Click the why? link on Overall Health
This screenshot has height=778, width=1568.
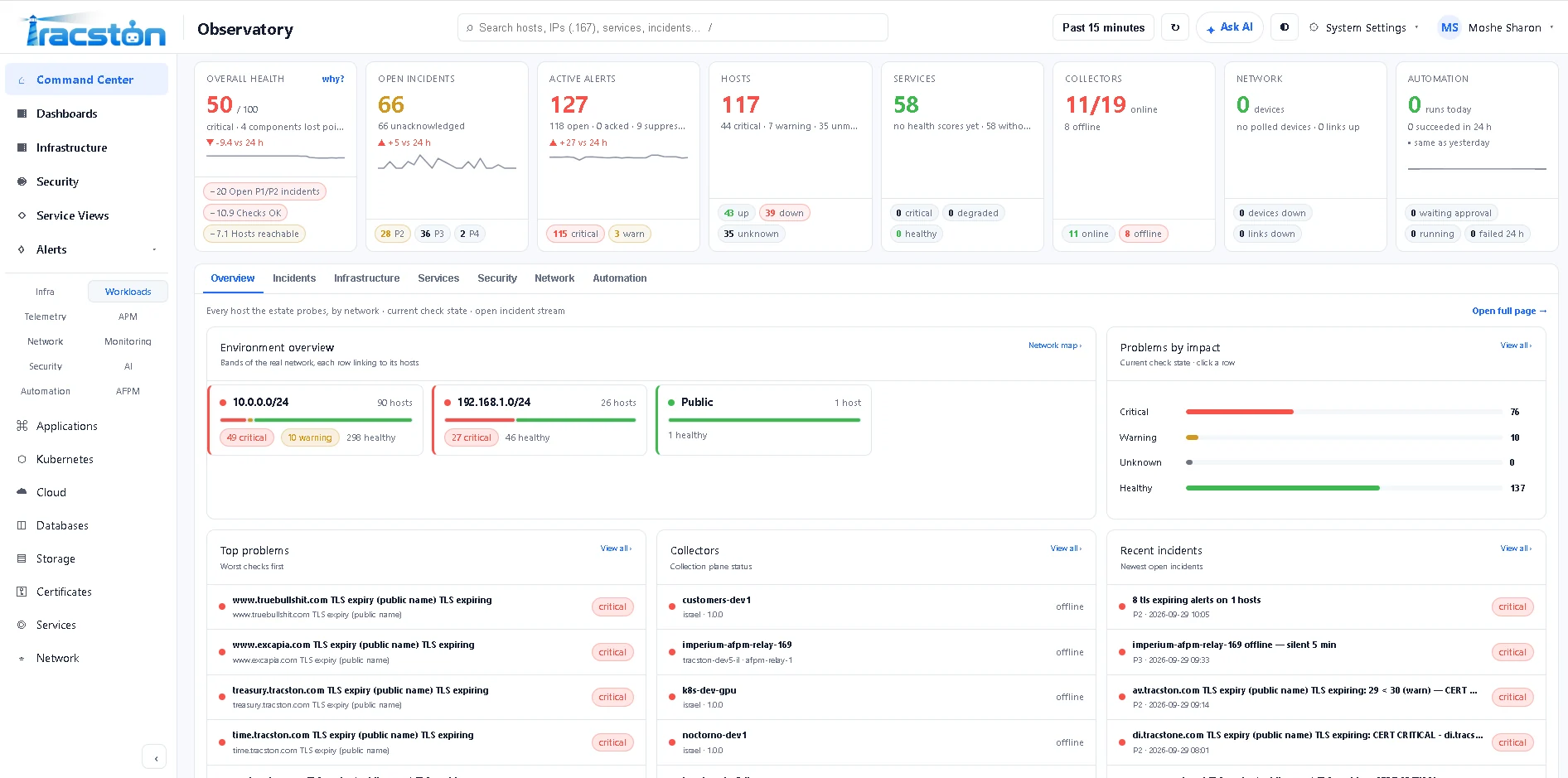click(333, 79)
